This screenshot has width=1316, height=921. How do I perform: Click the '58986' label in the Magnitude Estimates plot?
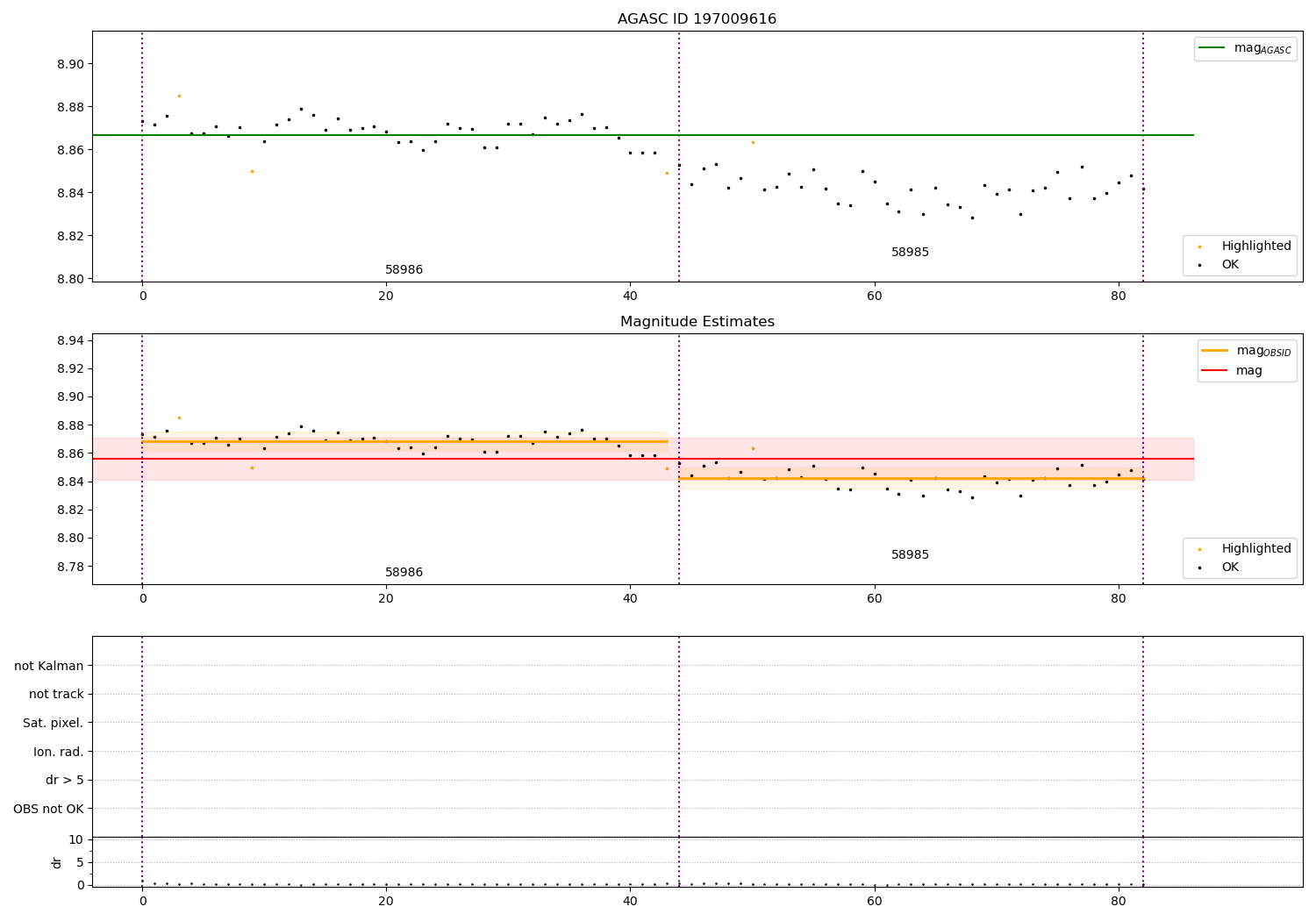[x=404, y=573]
